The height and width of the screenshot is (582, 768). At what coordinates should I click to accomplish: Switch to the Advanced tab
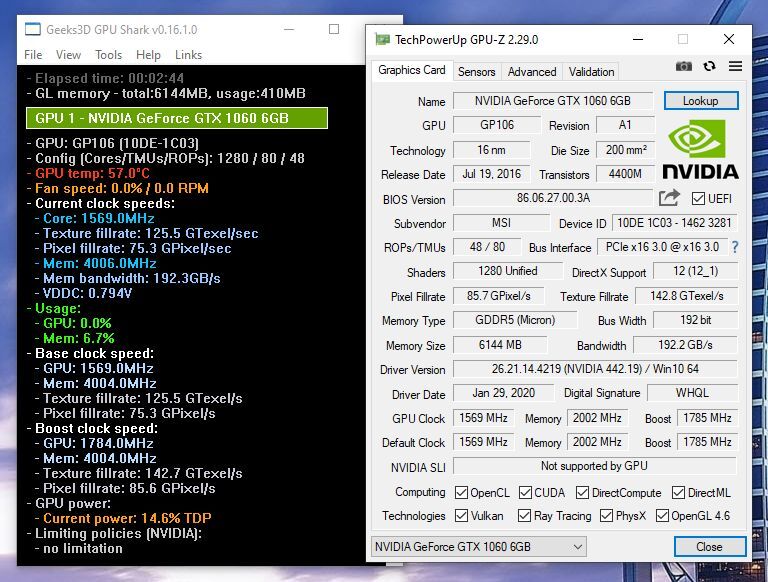(532, 72)
